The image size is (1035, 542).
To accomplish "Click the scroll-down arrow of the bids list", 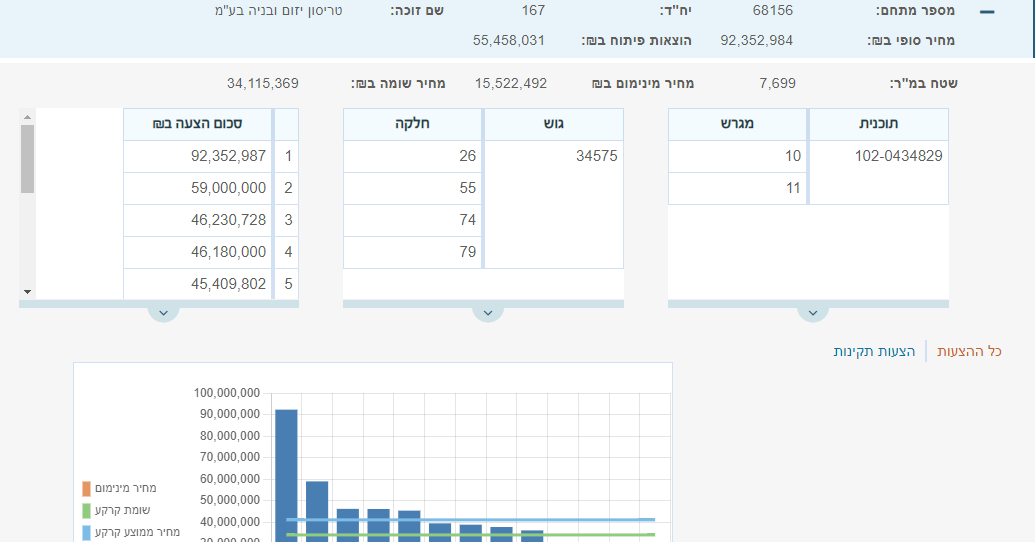I will (27, 291).
